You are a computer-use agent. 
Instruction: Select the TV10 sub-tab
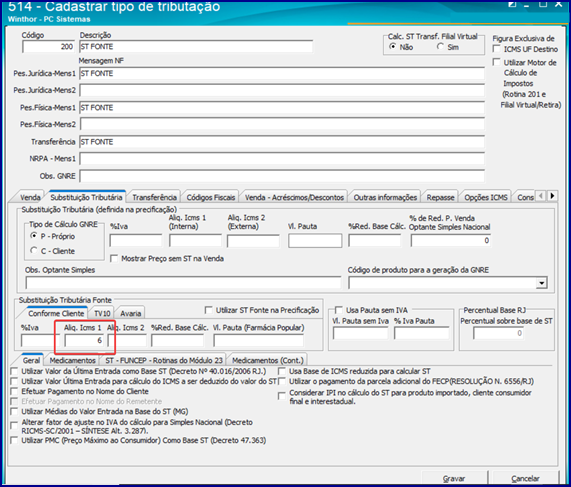click(x=102, y=313)
